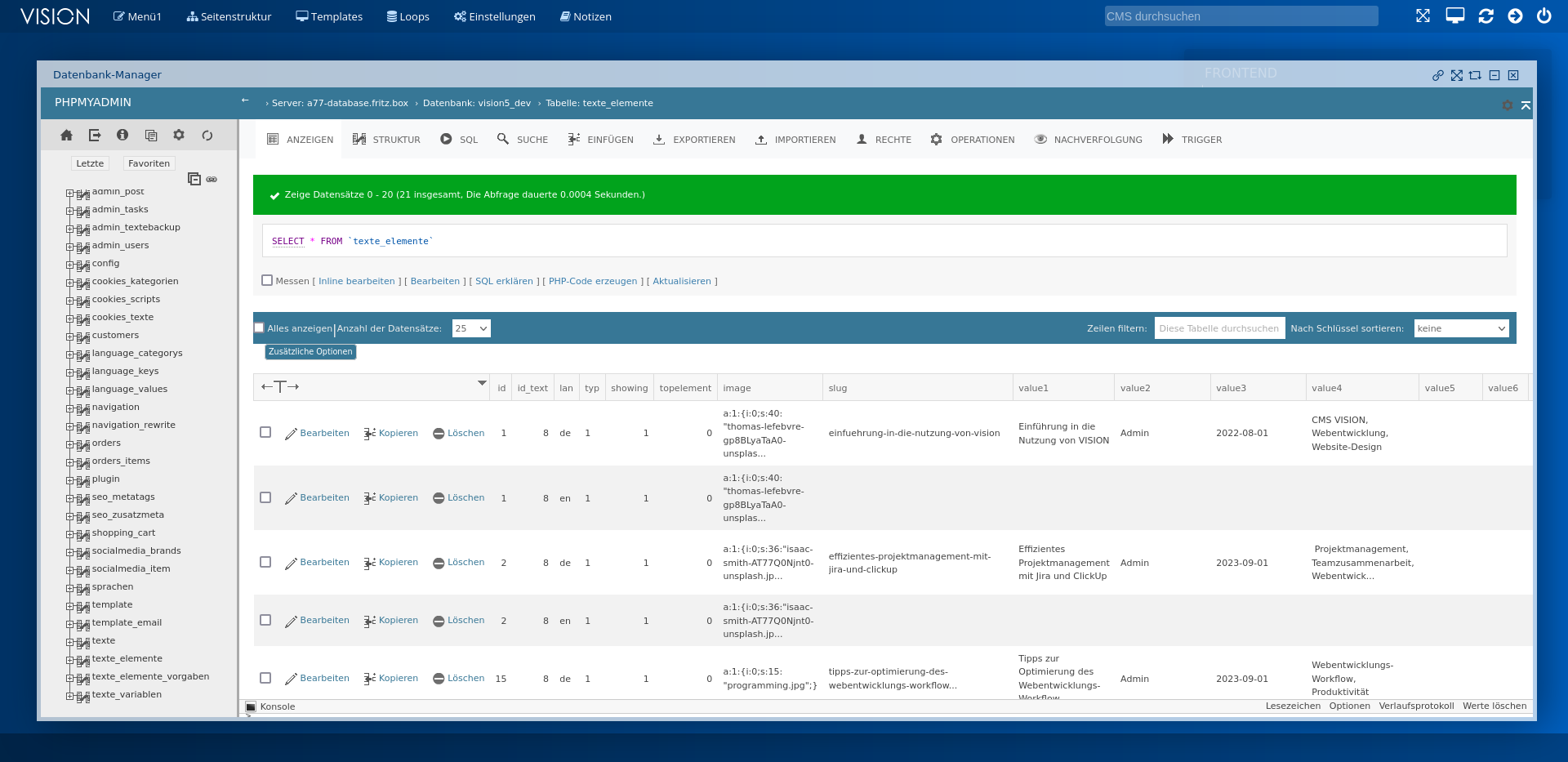1568x762 pixels.
Task: Open the Nach Schlüssel sortieren dropdown
Action: click(x=1460, y=328)
